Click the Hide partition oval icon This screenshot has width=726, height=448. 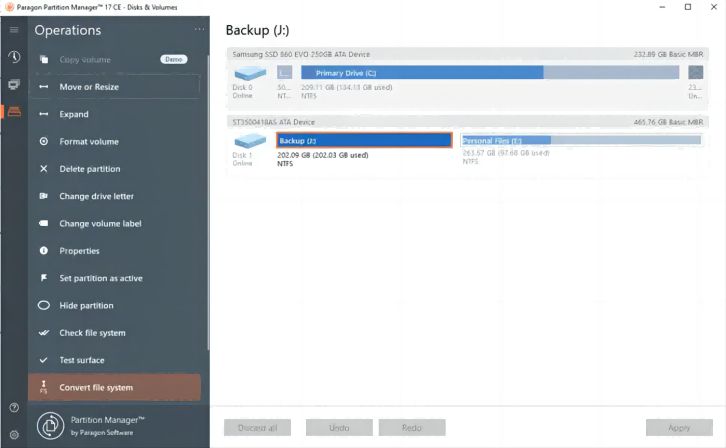pyautogui.click(x=44, y=305)
